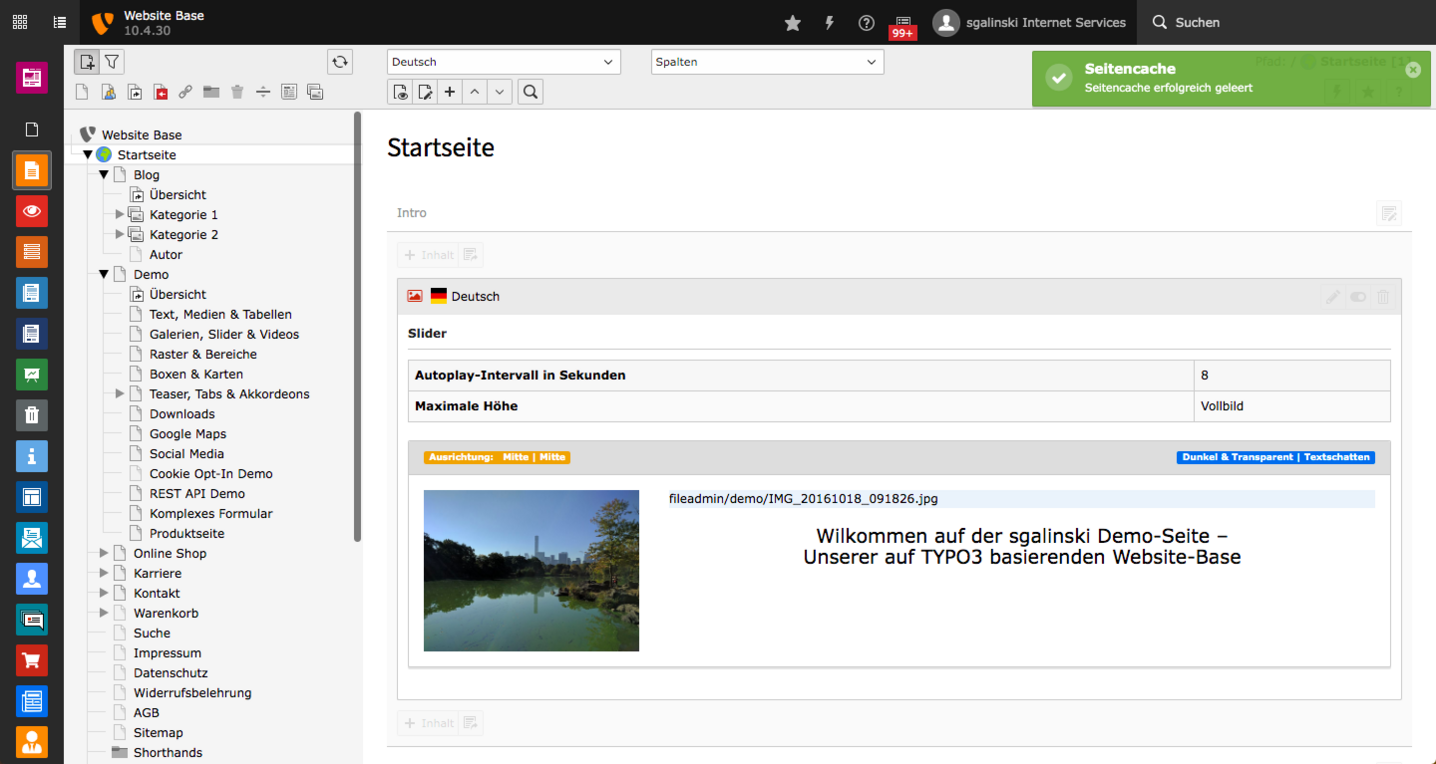Screen dimensions: 1436x764
Task: Open bookmarks via the star icon in top bar
Action: [792, 22]
